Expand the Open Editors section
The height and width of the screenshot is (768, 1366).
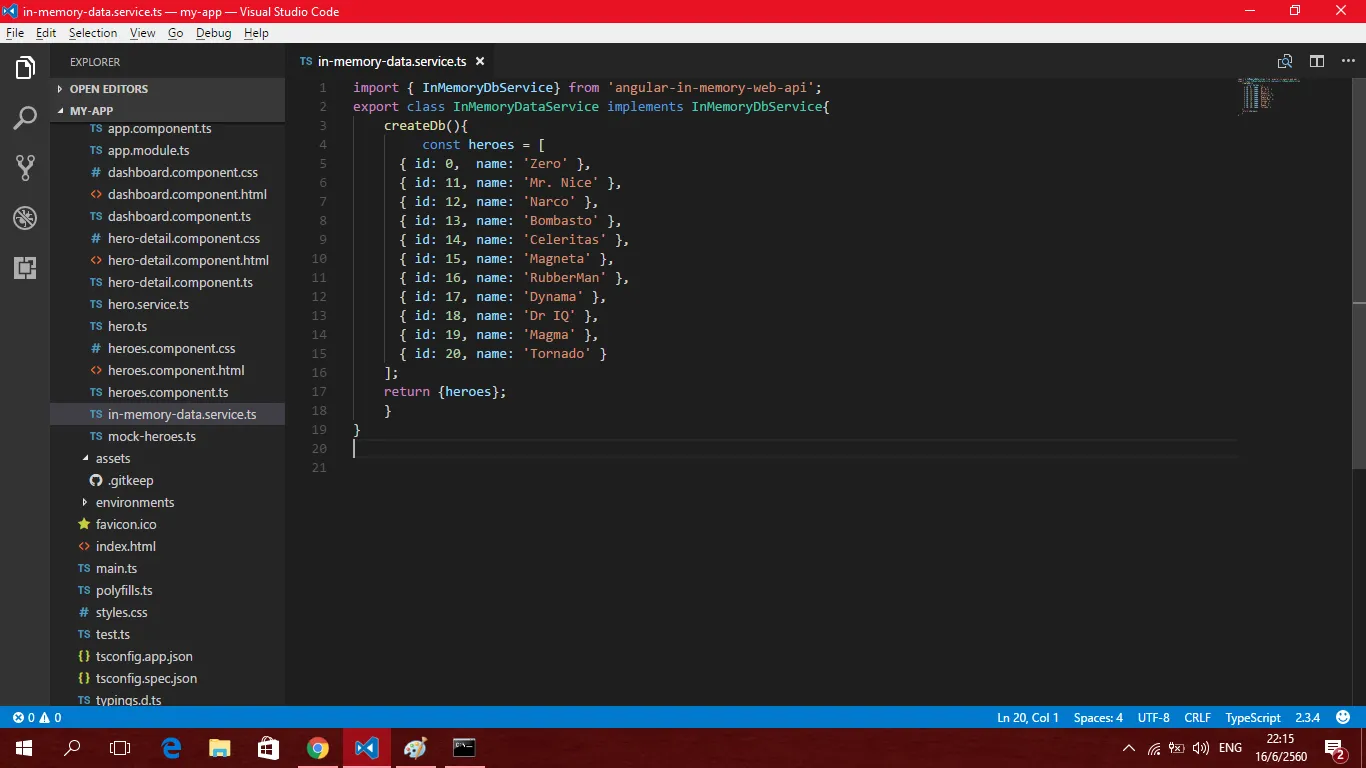click(167, 89)
